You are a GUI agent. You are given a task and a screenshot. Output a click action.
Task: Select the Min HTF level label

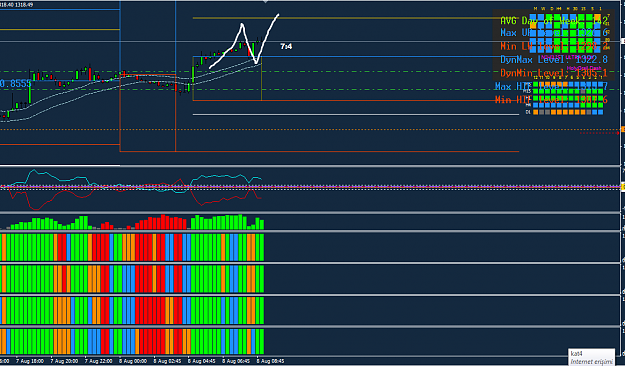click(x=551, y=100)
